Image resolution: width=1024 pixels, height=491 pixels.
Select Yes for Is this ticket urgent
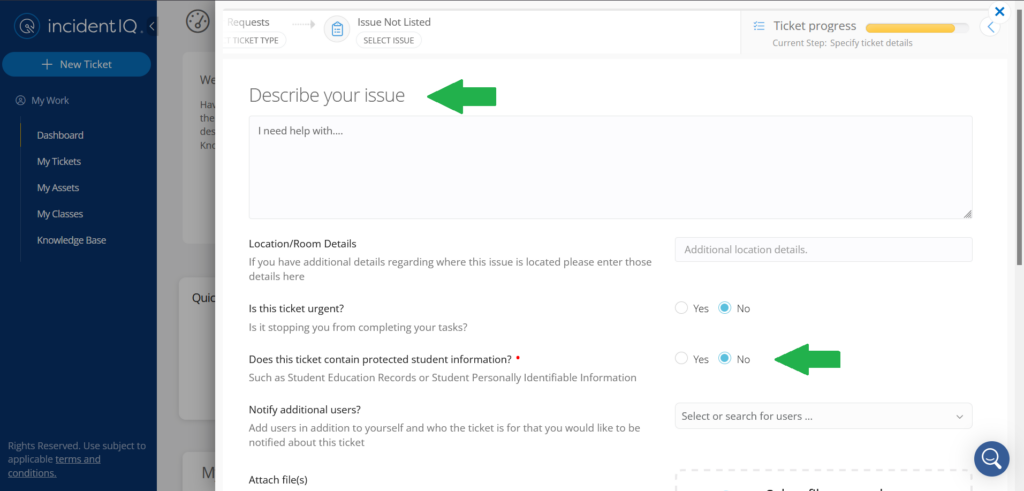pyautogui.click(x=681, y=308)
